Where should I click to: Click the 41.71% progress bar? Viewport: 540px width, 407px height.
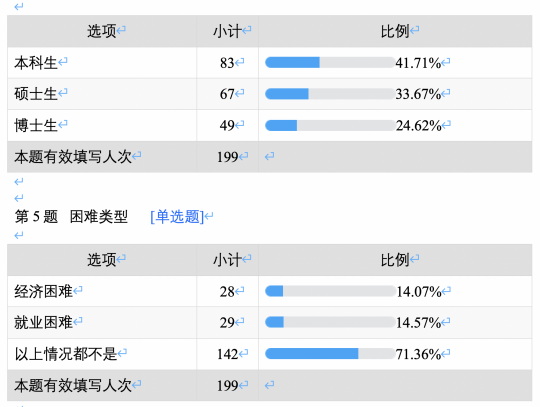tap(330, 63)
